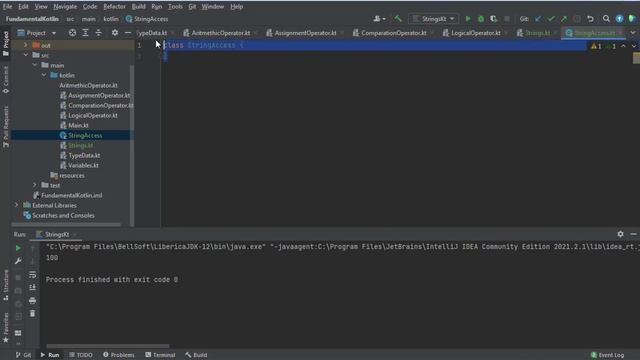Select TypeData.kt in the project tree
640x360 pixels.
[84, 155]
